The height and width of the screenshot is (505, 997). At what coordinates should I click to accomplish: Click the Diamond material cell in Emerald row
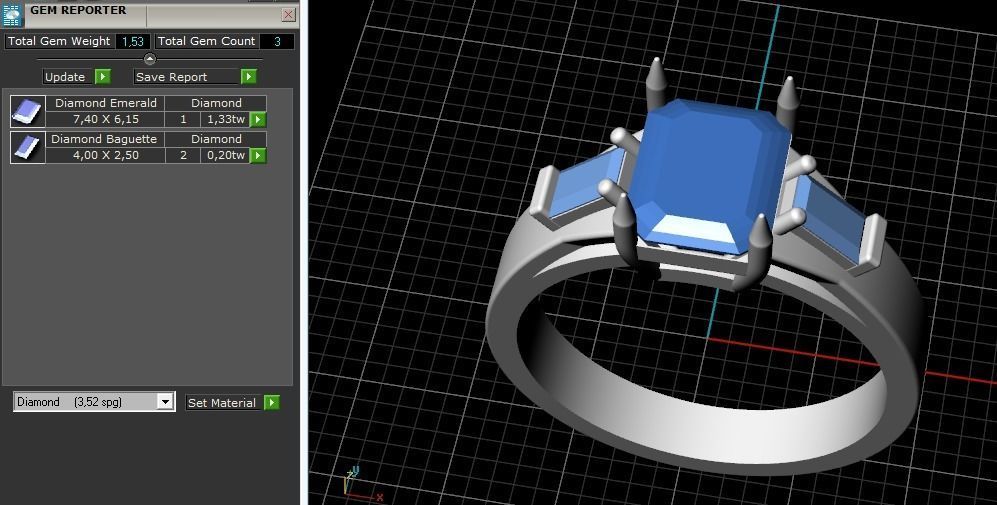(216, 103)
